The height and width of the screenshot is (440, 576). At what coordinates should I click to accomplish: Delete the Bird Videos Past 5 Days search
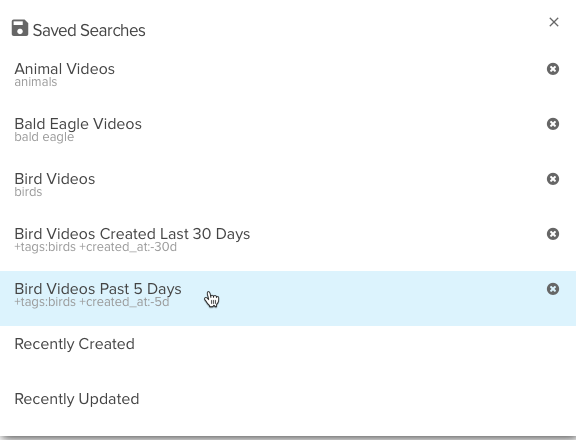(553, 289)
